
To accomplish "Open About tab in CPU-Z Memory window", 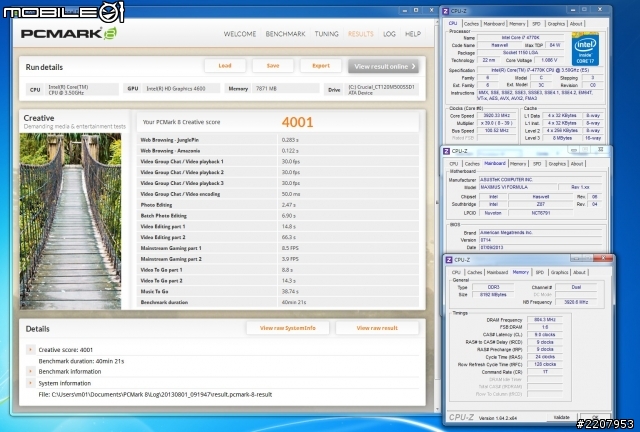I will pyautogui.click(x=579, y=272).
